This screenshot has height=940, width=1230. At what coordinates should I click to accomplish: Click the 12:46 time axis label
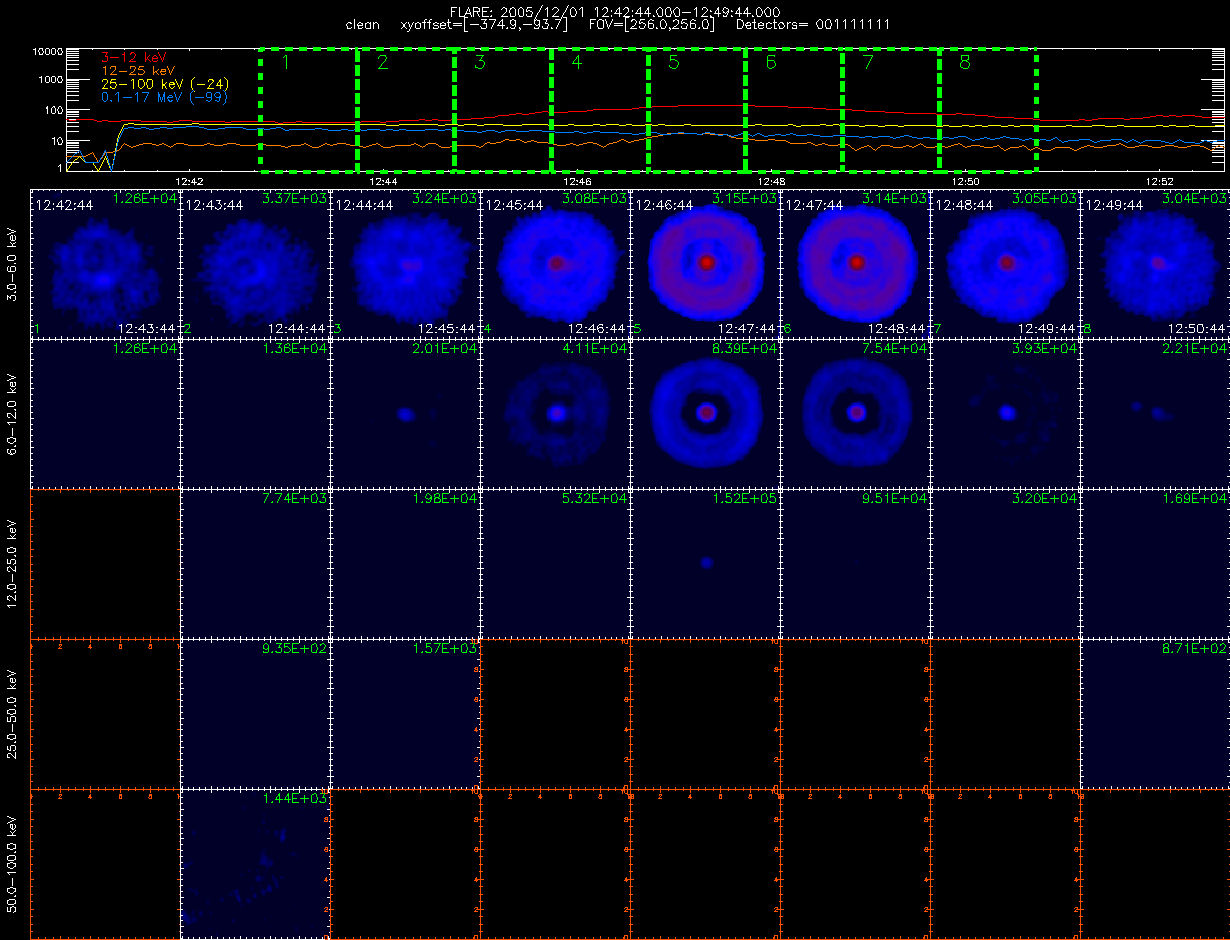click(577, 181)
